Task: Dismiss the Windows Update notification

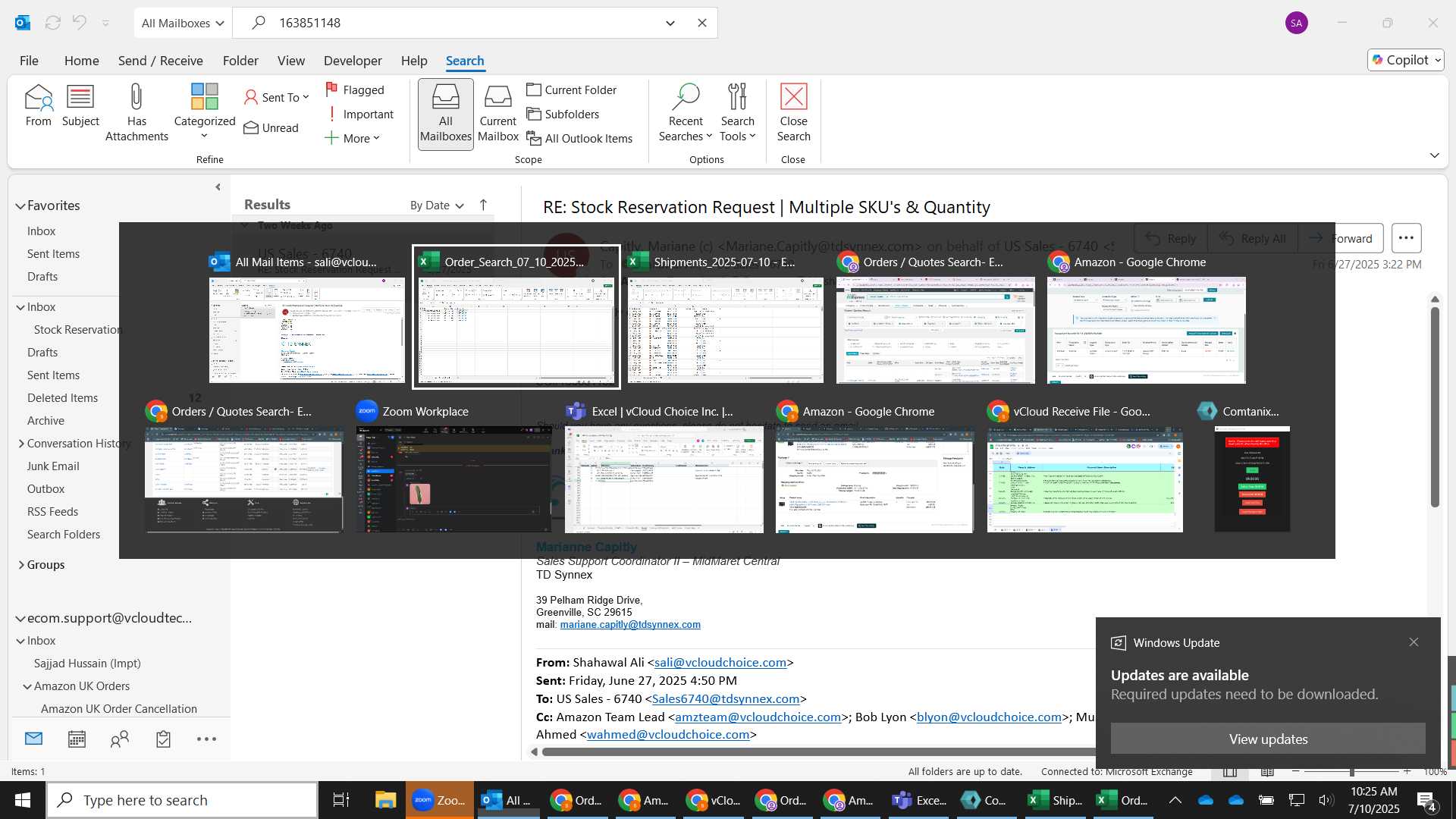Action: click(1414, 642)
